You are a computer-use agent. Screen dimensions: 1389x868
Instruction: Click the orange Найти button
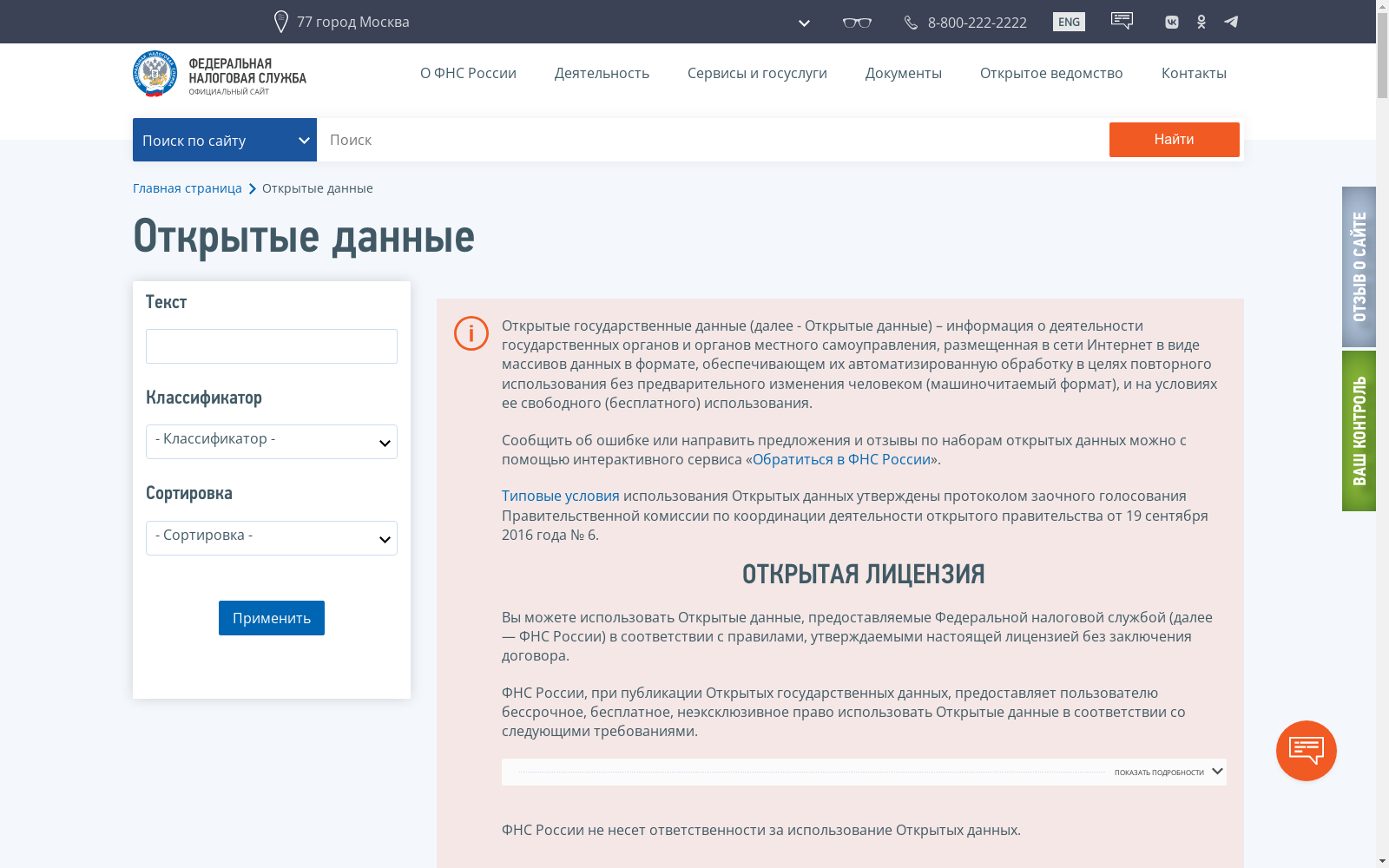[1174, 140]
